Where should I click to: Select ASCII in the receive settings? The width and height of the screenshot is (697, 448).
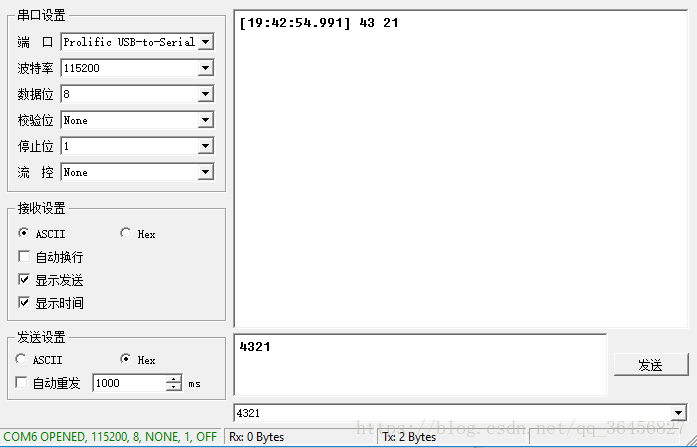pyautogui.click(x=41, y=233)
